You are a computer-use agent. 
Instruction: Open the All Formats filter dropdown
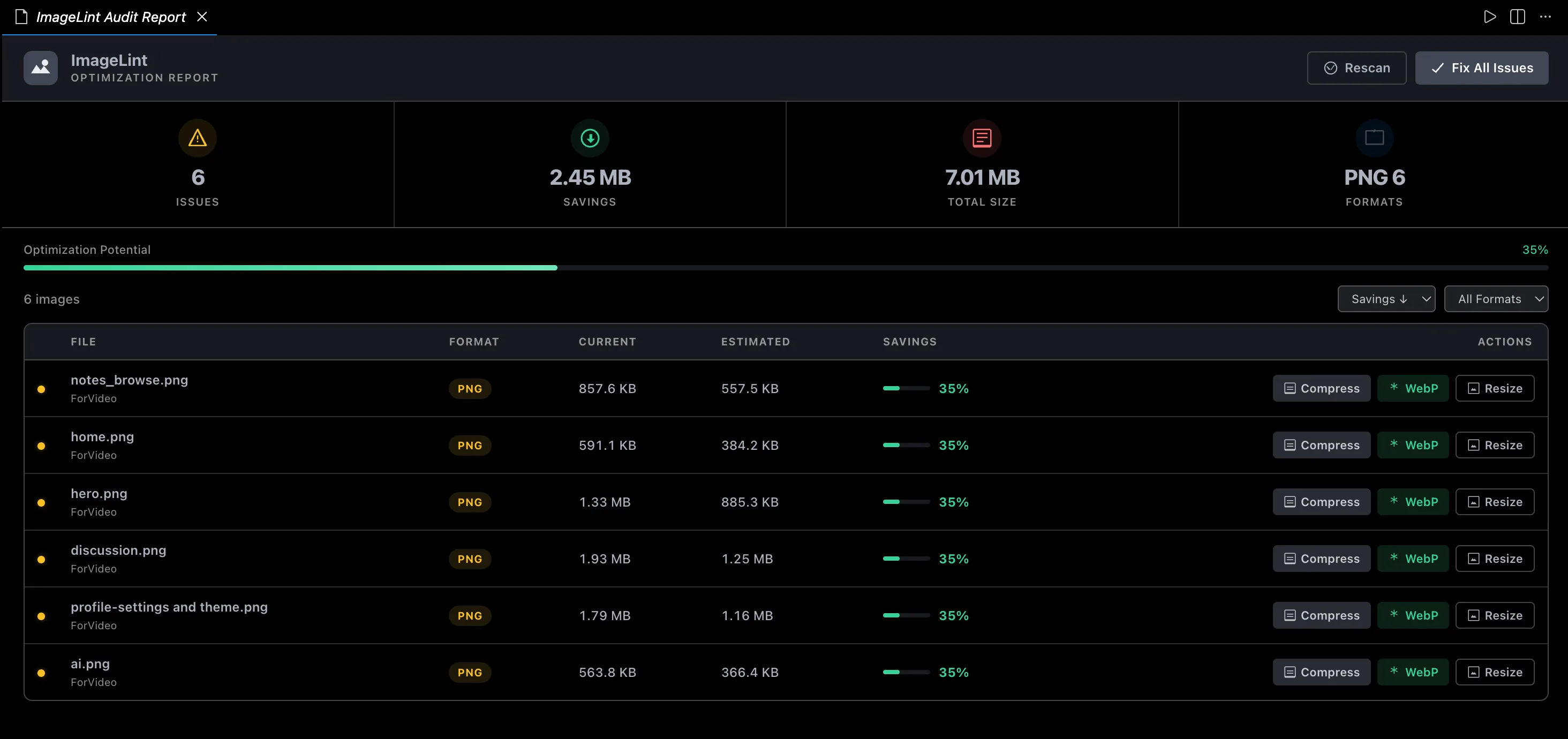[x=1496, y=299]
